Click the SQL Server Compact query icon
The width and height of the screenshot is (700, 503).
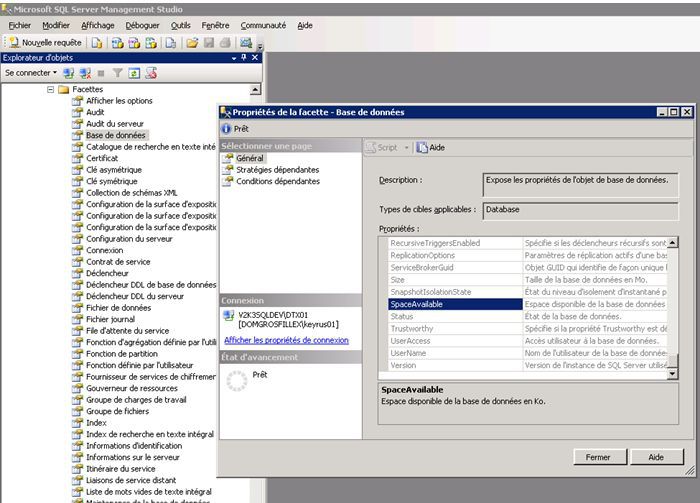click(171, 43)
